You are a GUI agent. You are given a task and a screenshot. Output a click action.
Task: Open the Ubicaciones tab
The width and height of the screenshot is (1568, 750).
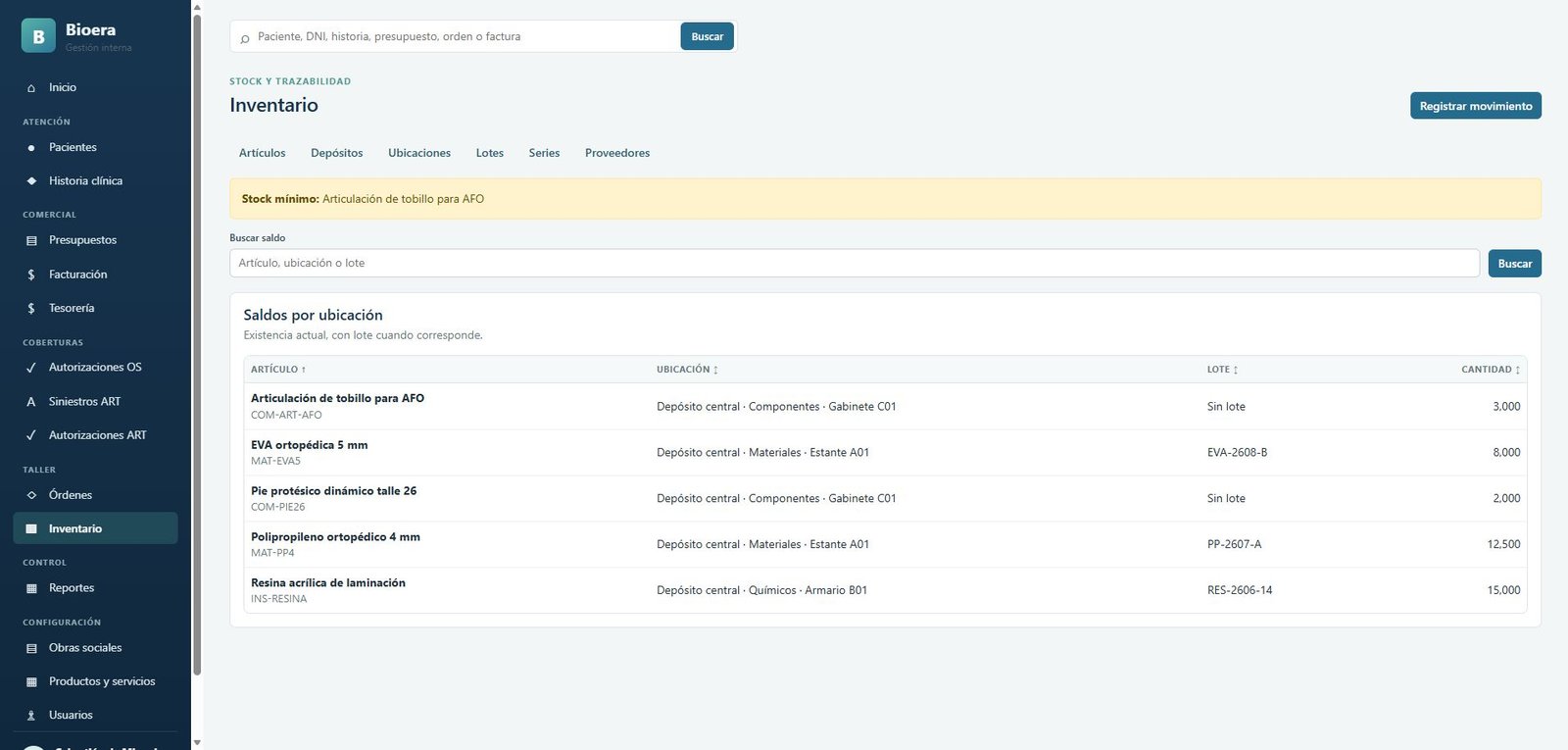[x=419, y=153]
